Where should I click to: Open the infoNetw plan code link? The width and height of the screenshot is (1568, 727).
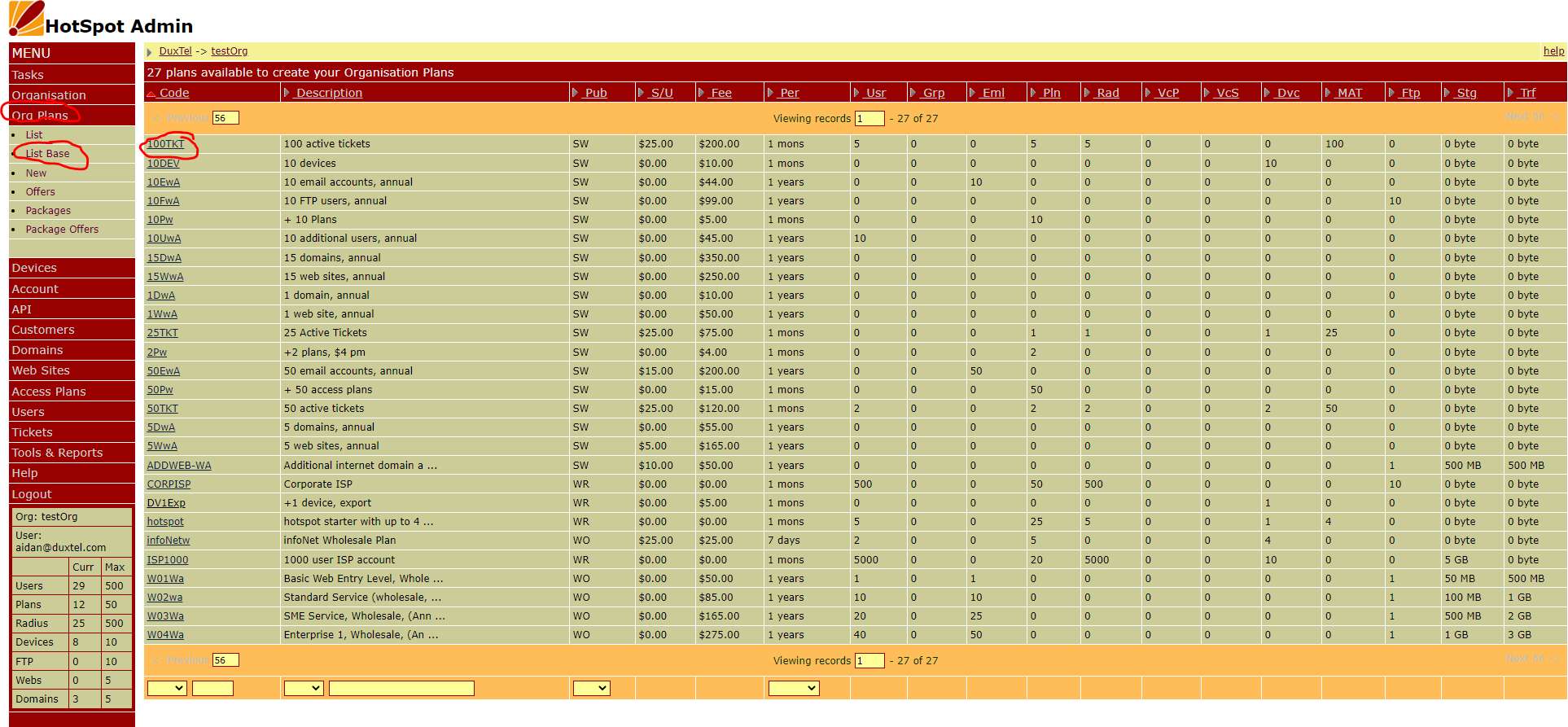click(168, 541)
